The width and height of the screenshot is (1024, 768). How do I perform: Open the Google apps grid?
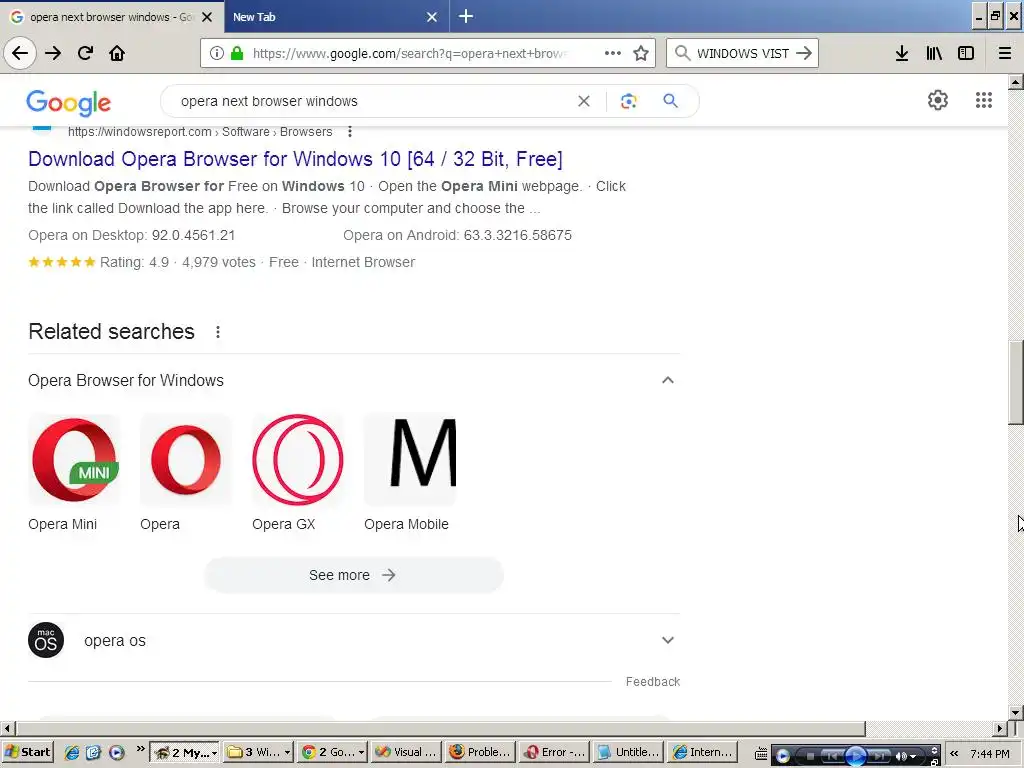[x=984, y=100]
